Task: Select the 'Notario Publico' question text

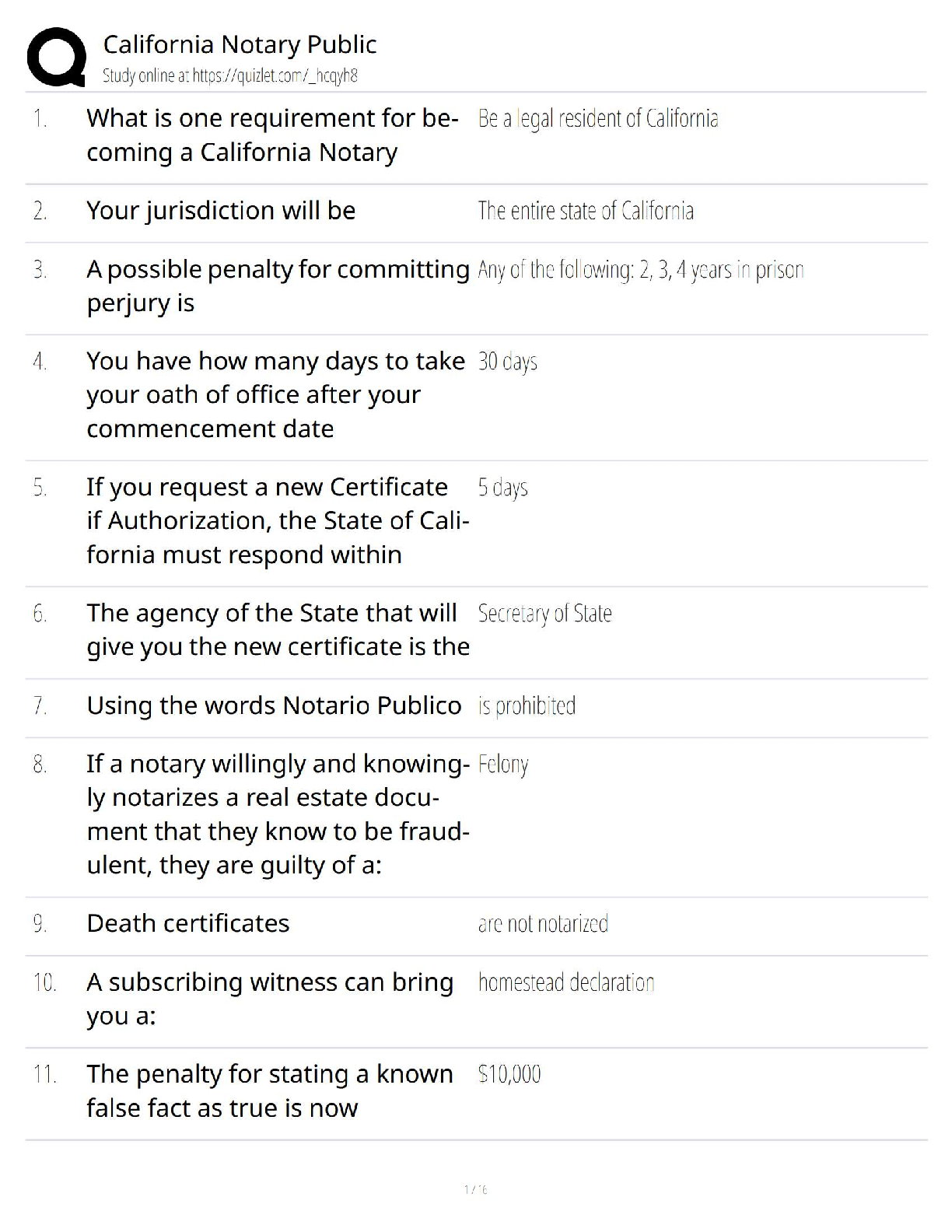Action: click(x=274, y=705)
